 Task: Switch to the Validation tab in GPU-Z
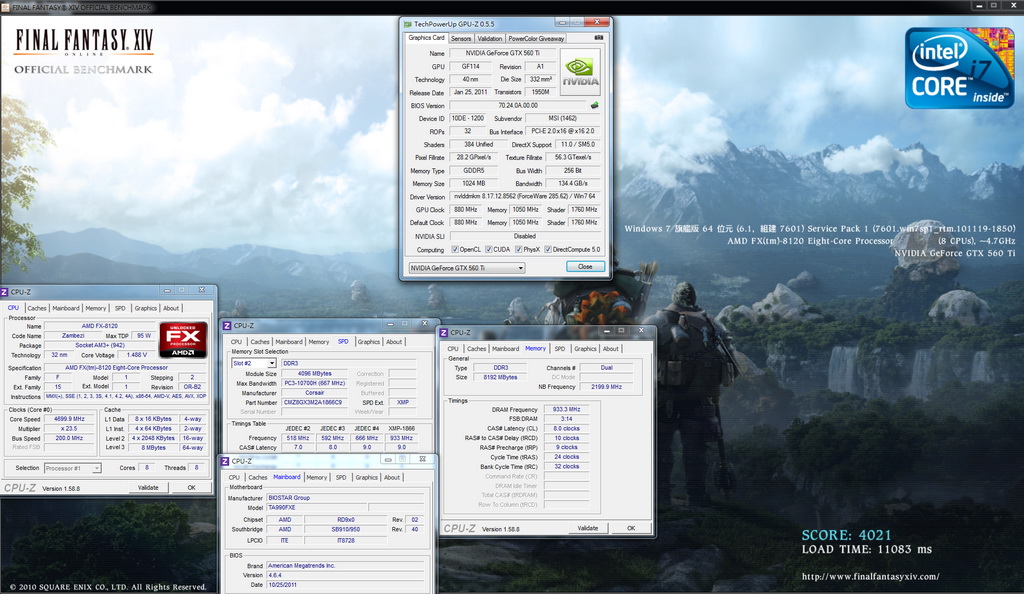489,39
